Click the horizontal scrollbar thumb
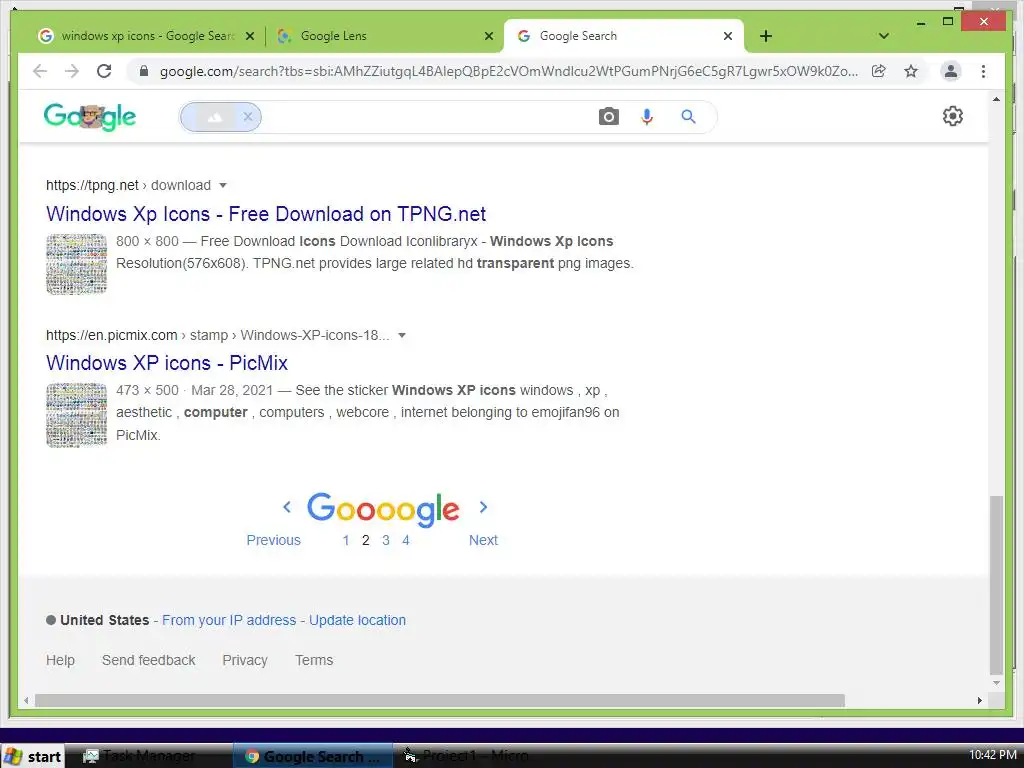The height and width of the screenshot is (768, 1024). tap(440, 701)
